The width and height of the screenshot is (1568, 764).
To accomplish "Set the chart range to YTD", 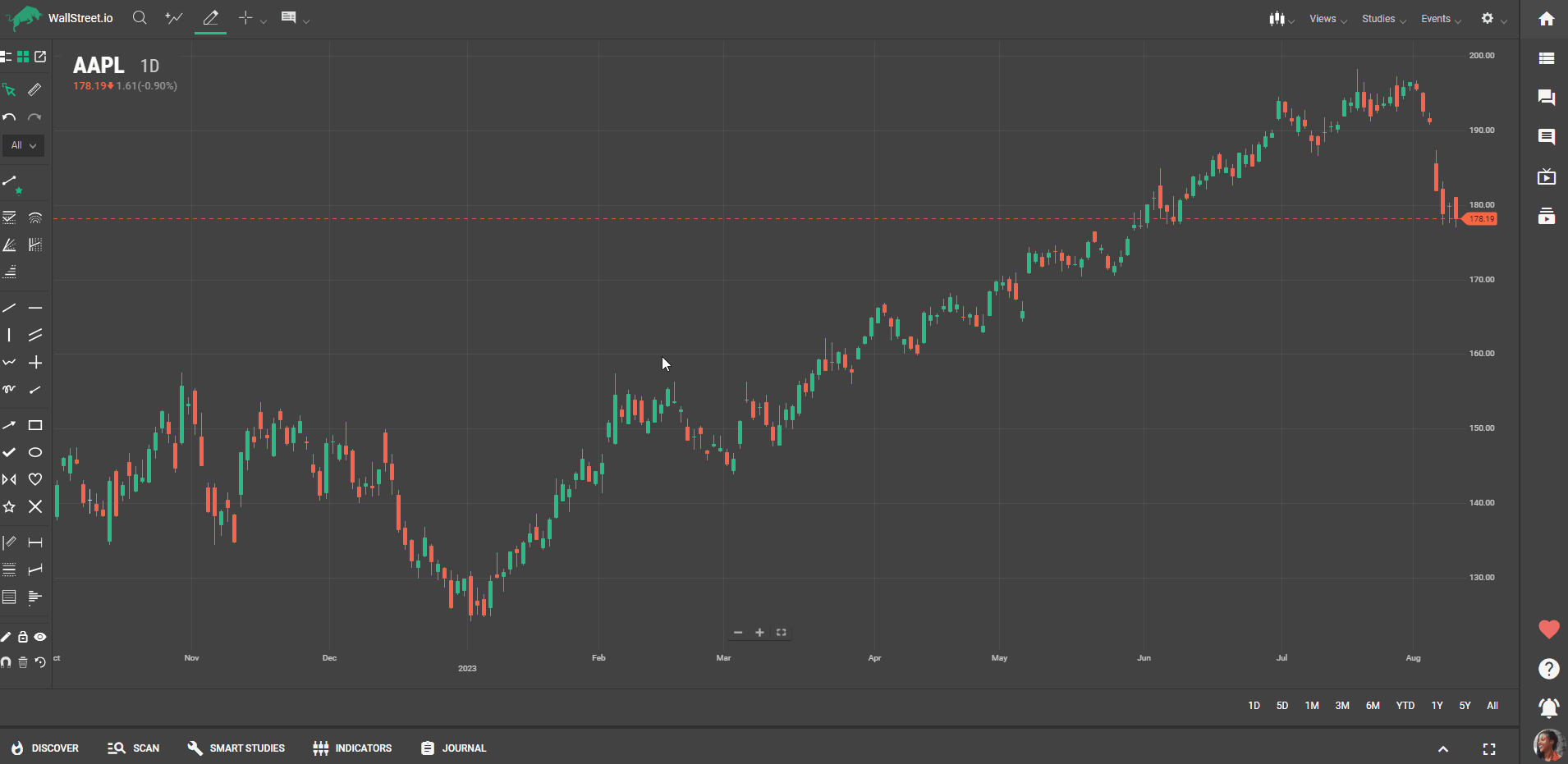I will 1405,706.
